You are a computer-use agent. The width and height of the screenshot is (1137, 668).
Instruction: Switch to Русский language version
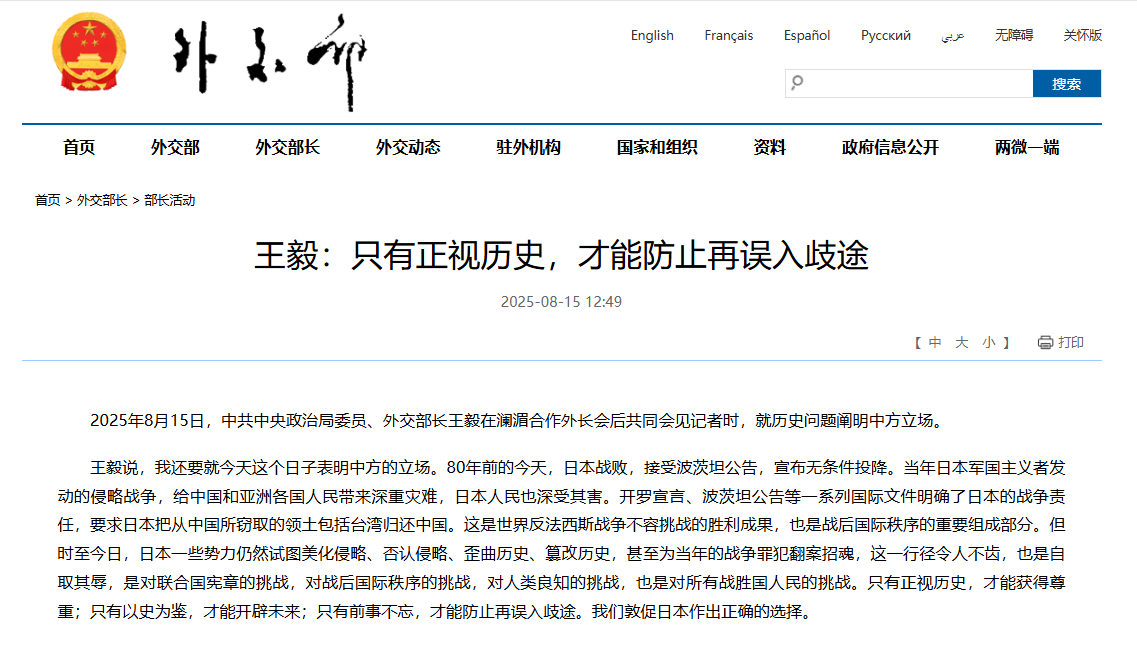click(885, 36)
